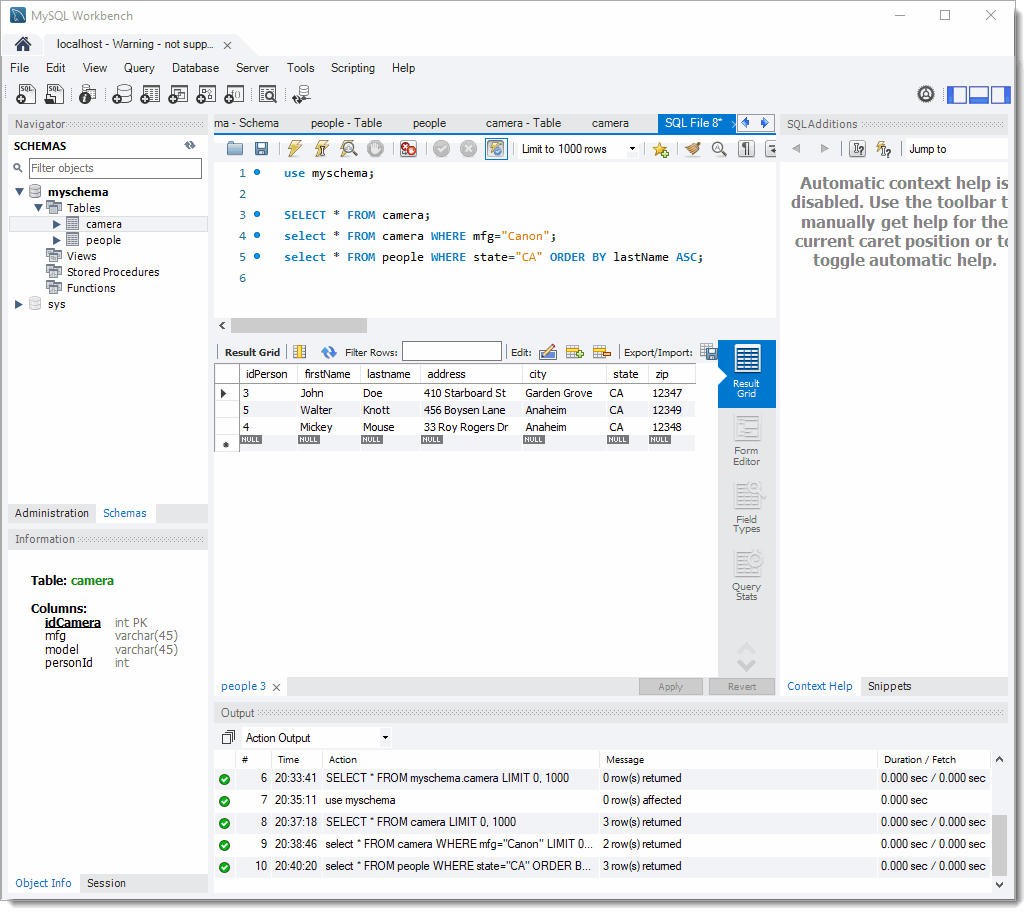Expand the sys schema node
Image resolution: width=1031 pixels, height=916 pixels.
(x=18, y=304)
